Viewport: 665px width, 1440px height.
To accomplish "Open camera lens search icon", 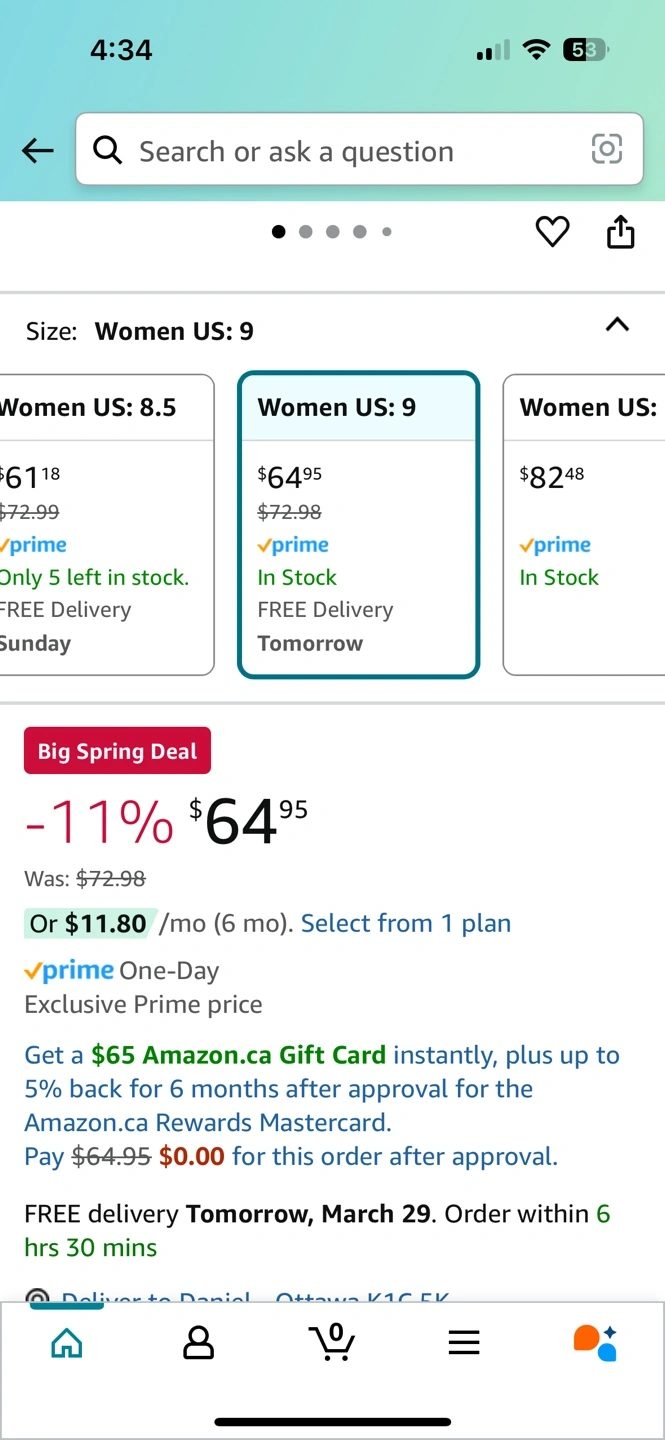I will pos(607,149).
